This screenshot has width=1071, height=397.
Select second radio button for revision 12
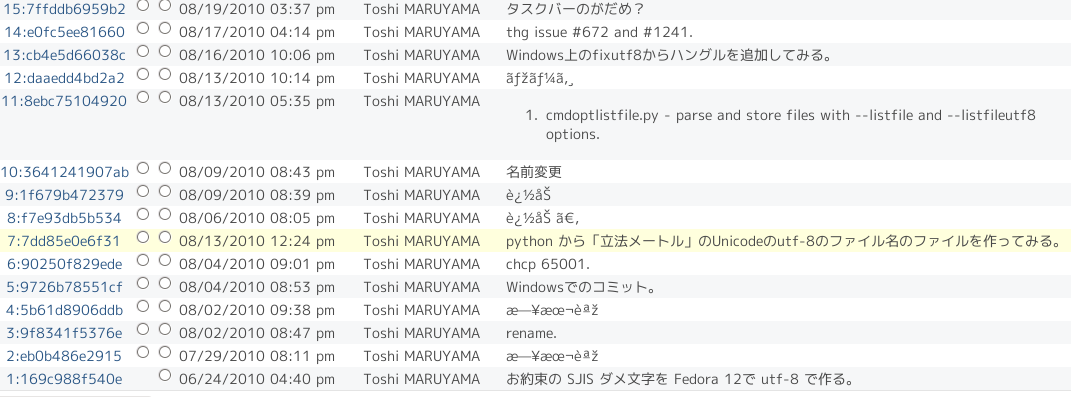(165, 74)
